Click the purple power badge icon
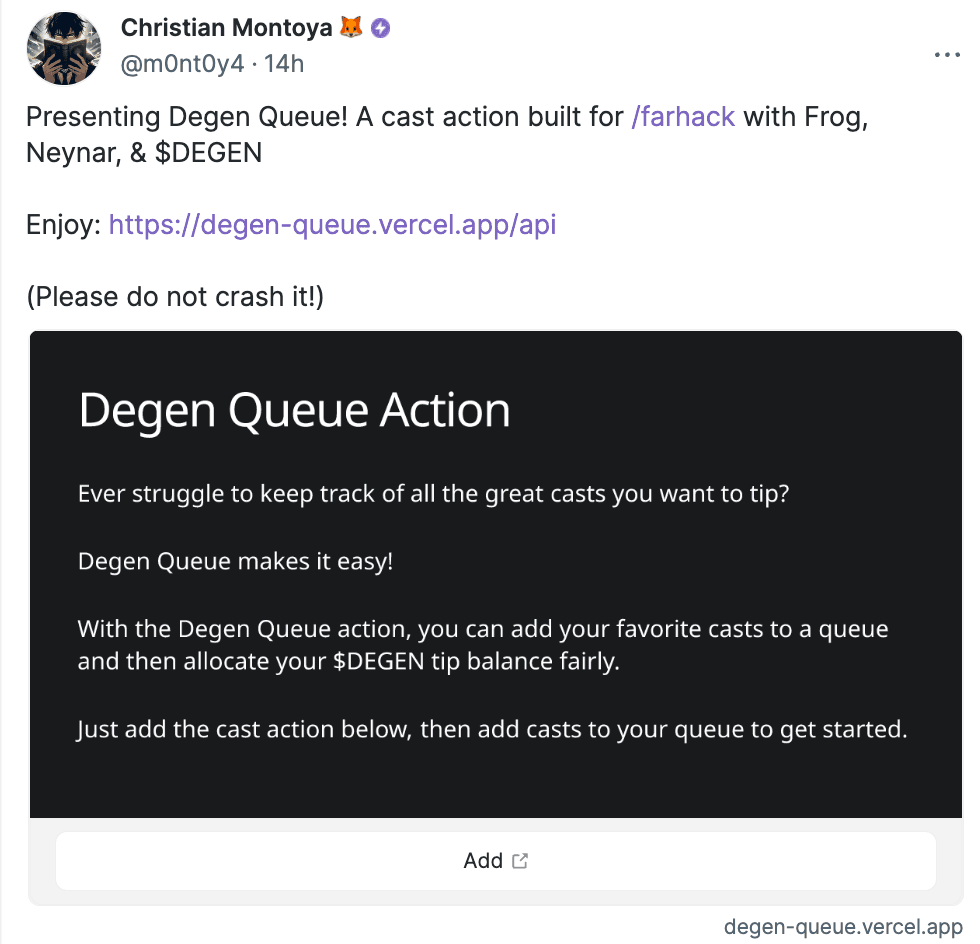The height and width of the screenshot is (944, 980). [381, 28]
